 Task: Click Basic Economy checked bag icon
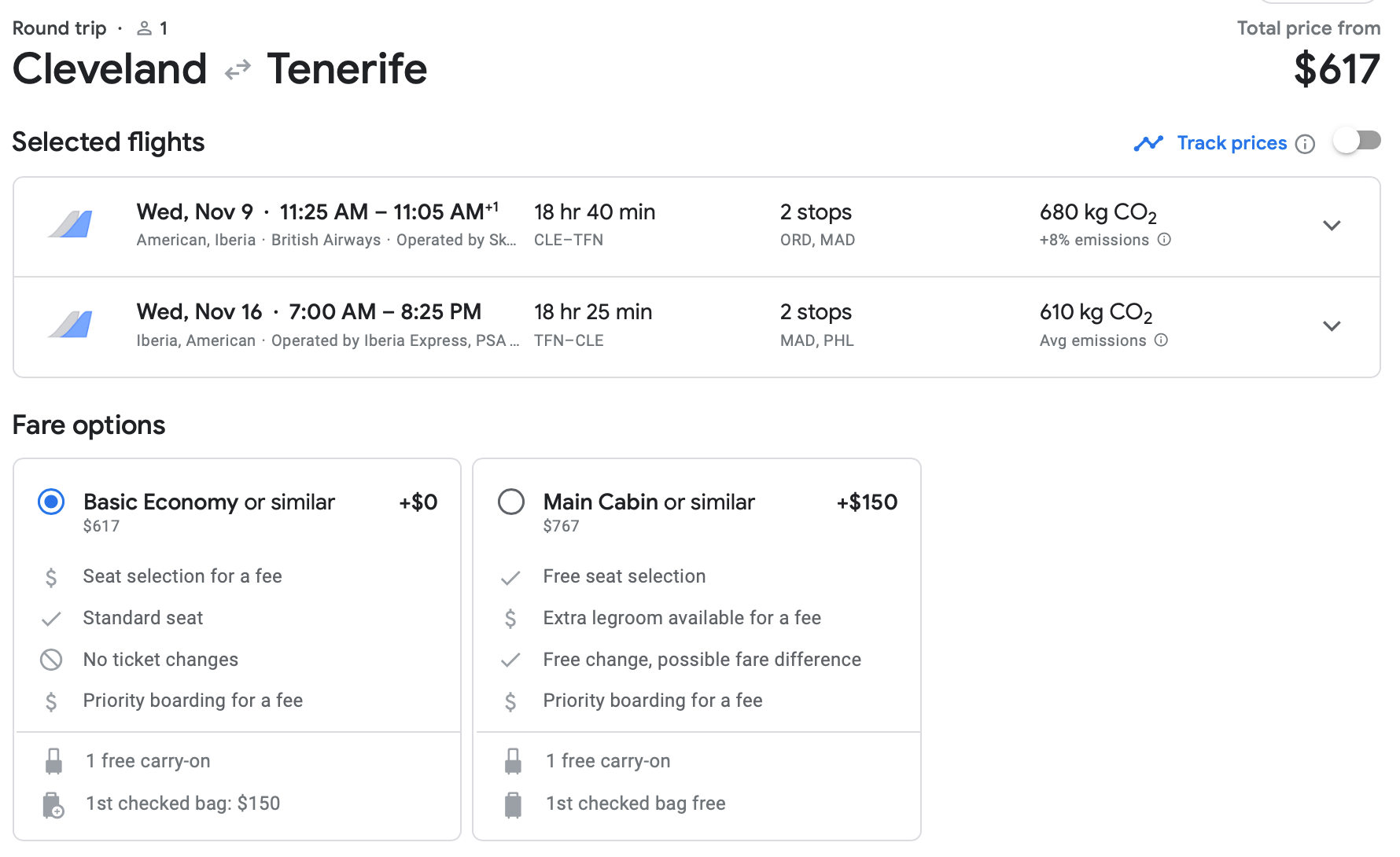point(53,804)
